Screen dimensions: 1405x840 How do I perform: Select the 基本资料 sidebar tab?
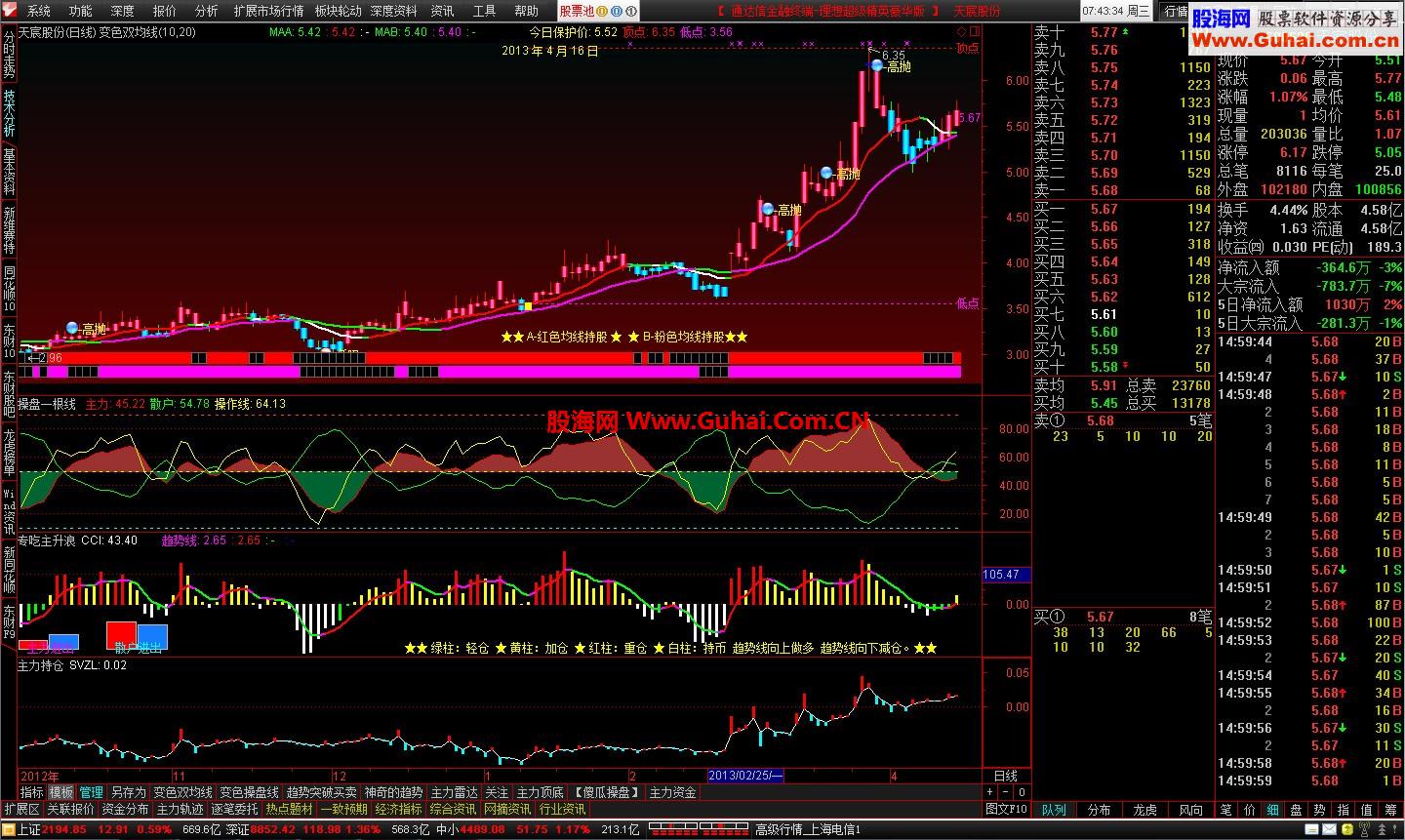click(x=9, y=172)
